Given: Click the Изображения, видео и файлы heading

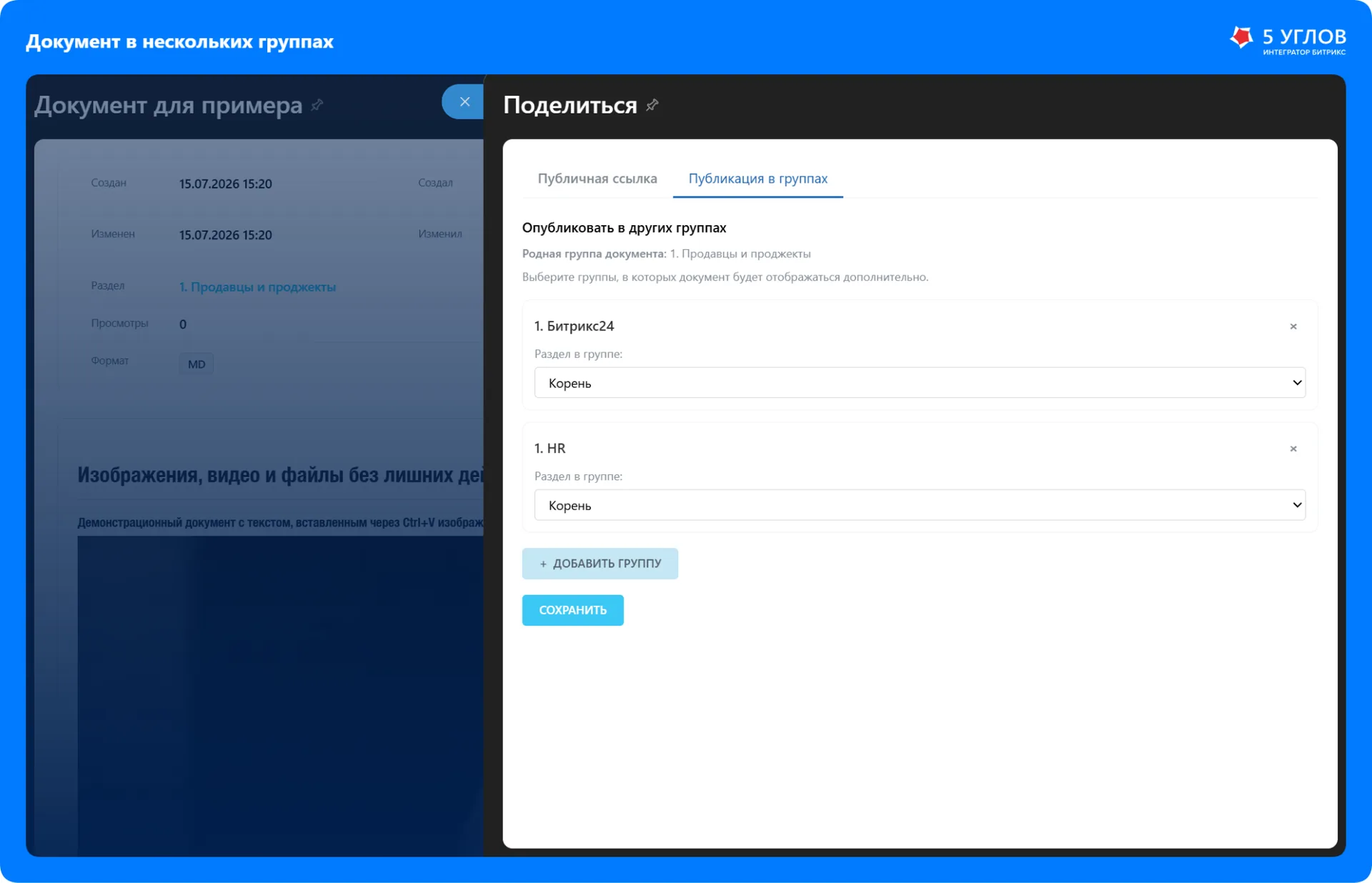Looking at the screenshot, I should tap(280, 475).
